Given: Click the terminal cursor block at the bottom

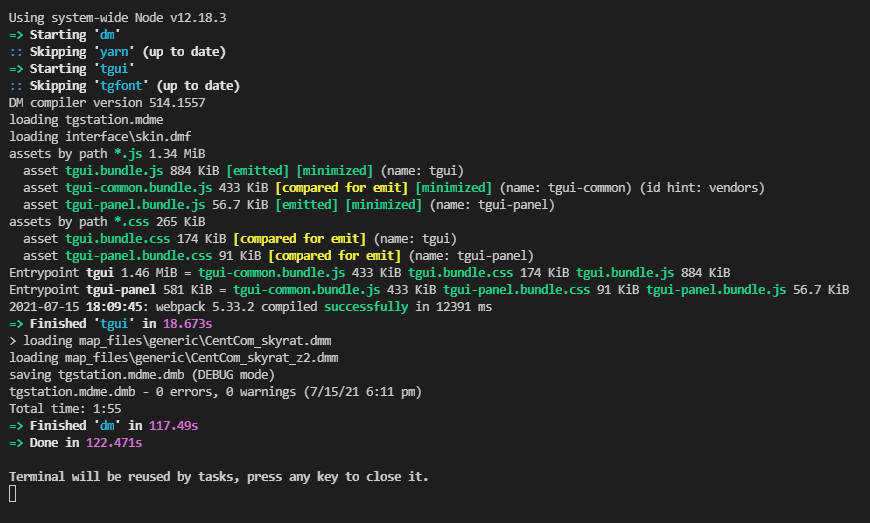Looking at the screenshot, I should coord(13,494).
